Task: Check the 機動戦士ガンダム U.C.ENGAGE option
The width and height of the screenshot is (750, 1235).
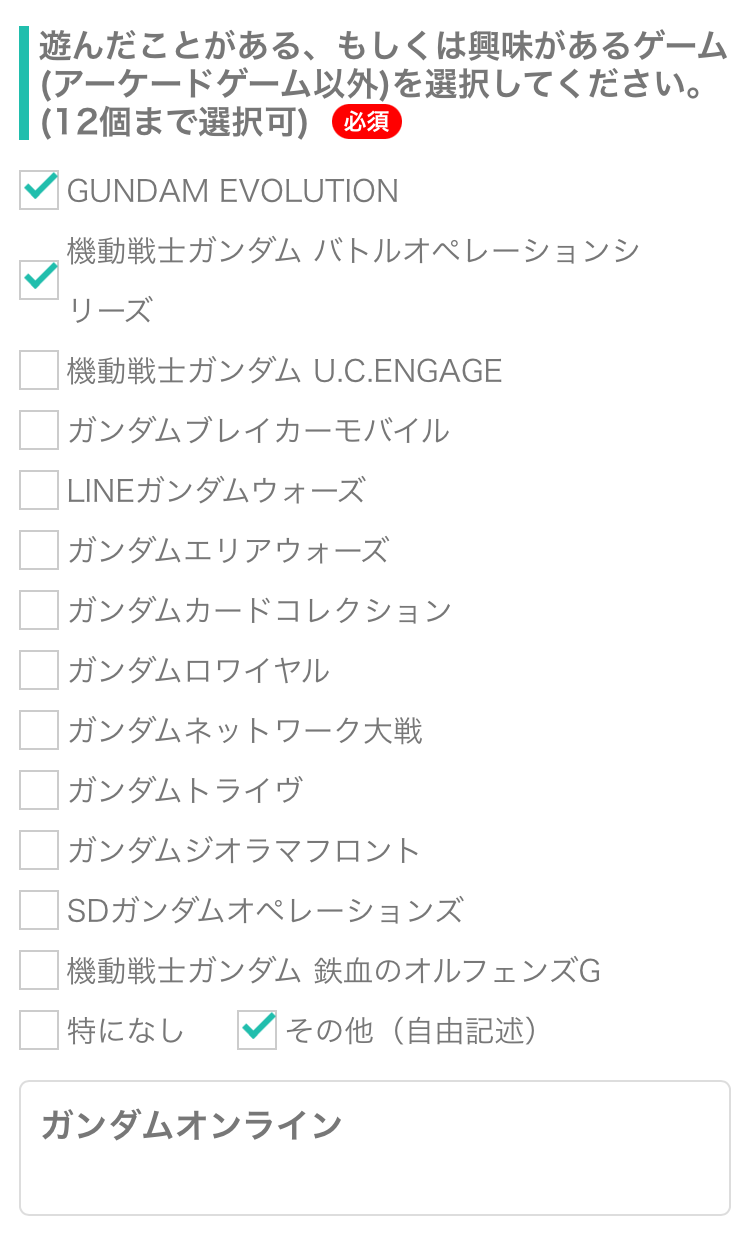Action: coord(39,371)
